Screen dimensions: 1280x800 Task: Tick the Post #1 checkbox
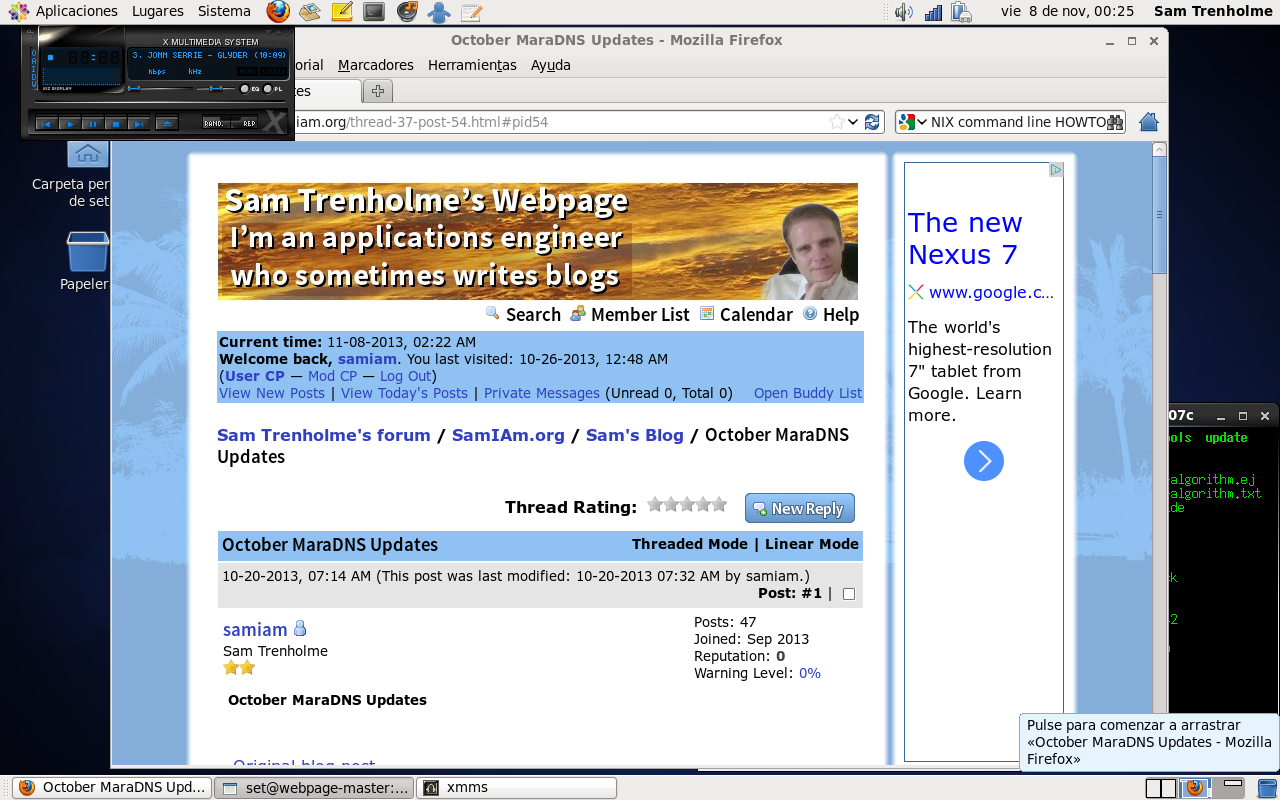coord(849,594)
